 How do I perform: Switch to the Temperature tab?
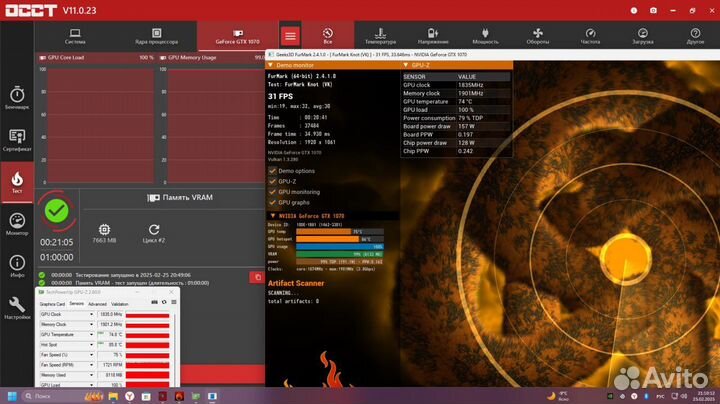tap(380, 36)
